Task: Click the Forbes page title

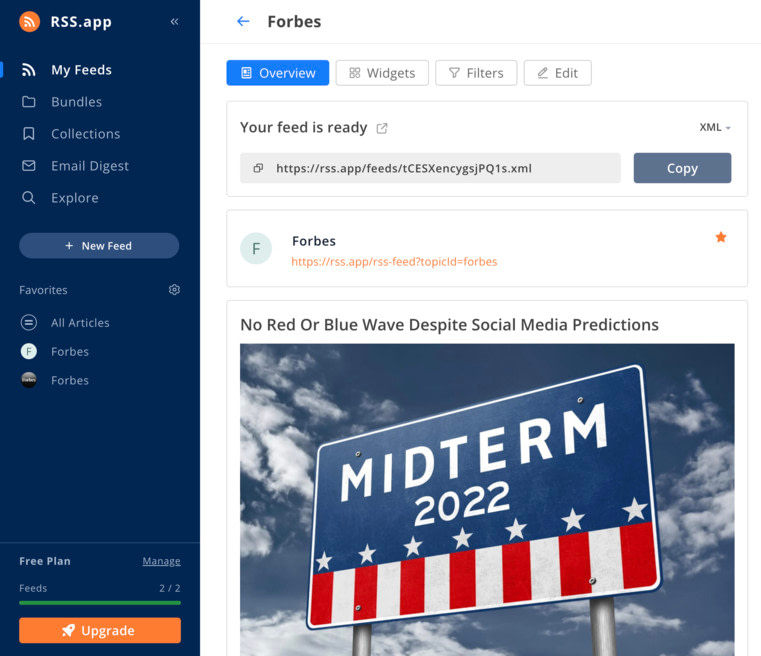Action: [294, 21]
